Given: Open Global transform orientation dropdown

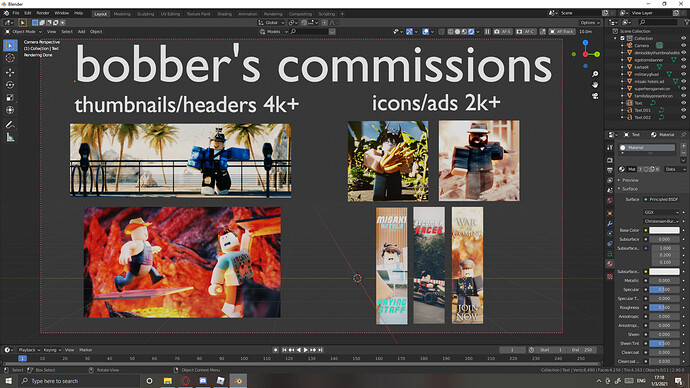Looking at the screenshot, I should coord(271,22).
